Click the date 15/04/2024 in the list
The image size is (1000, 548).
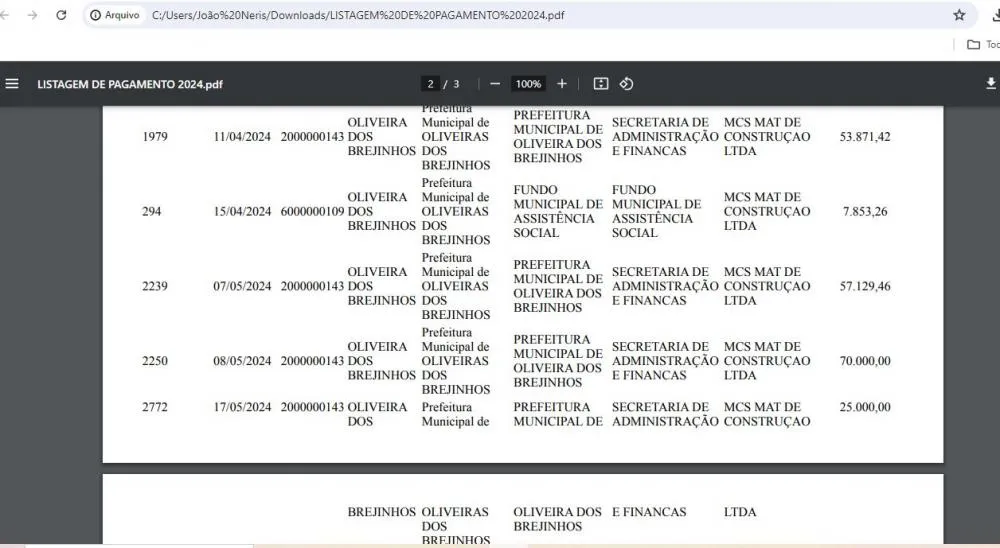coord(242,211)
